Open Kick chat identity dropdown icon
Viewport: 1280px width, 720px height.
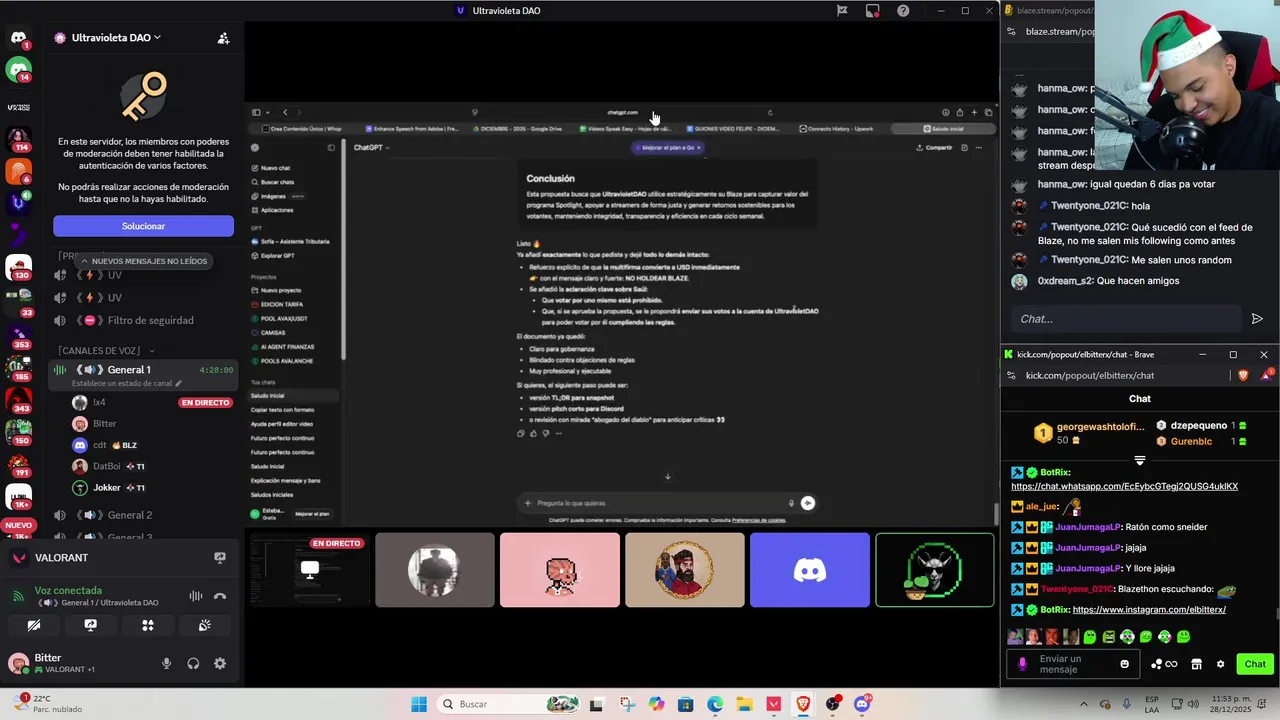point(1022,664)
